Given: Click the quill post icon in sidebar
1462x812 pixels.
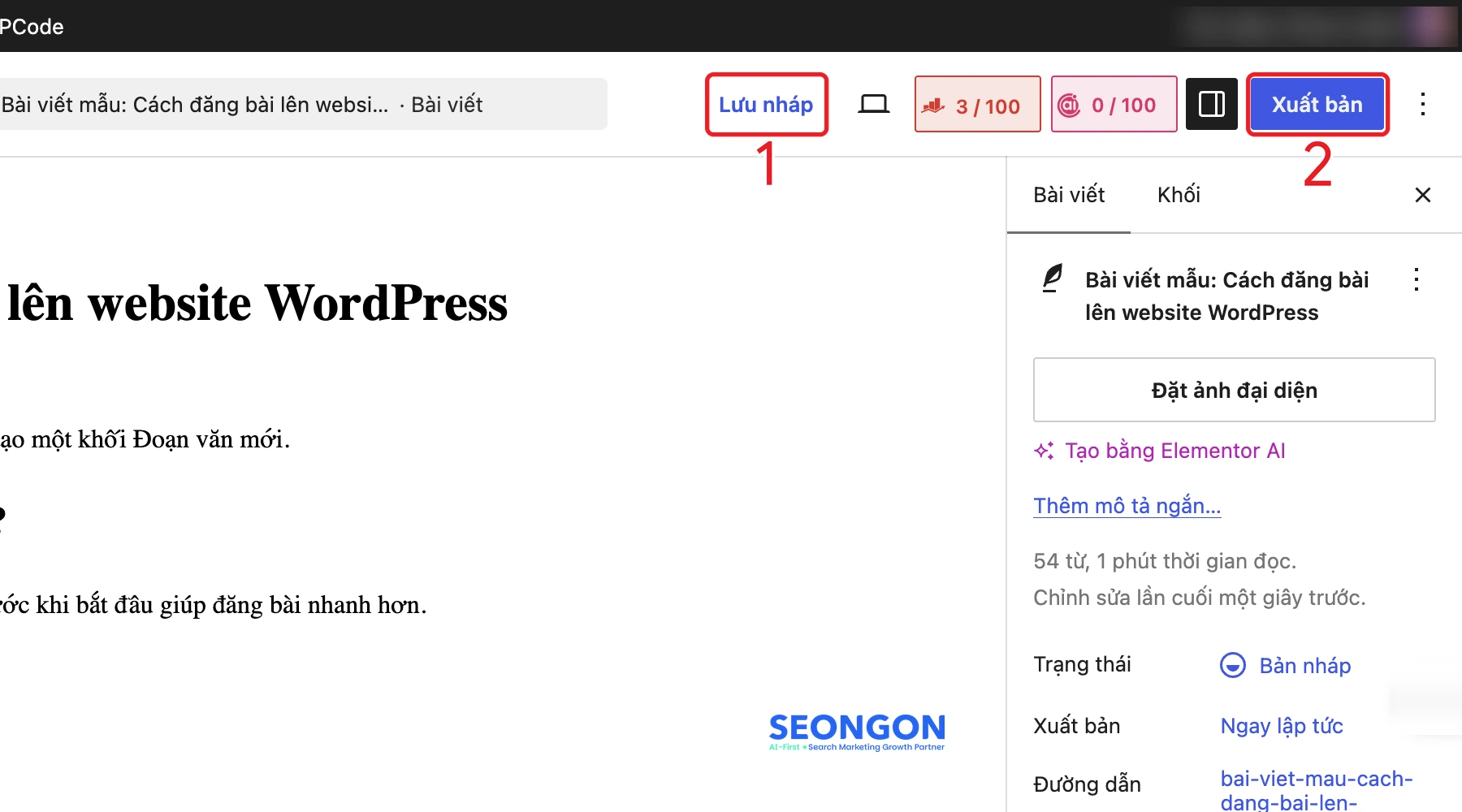Looking at the screenshot, I should (1053, 279).
